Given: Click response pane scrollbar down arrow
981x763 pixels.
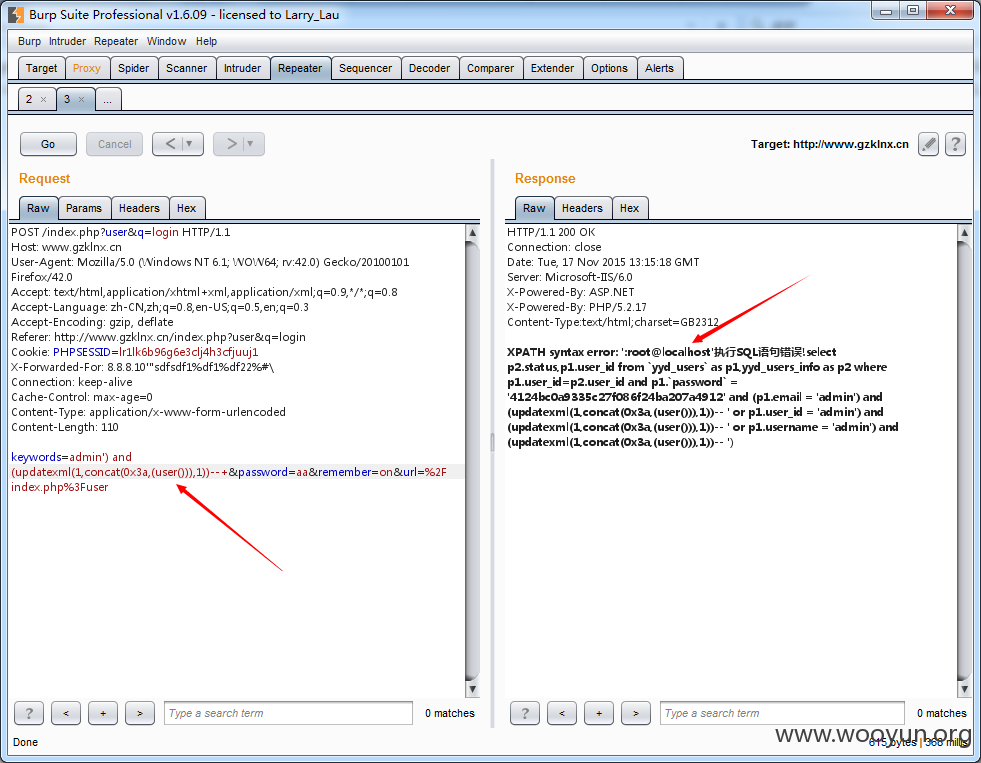Looking at the screenshot, I should [x=965, y=689].
